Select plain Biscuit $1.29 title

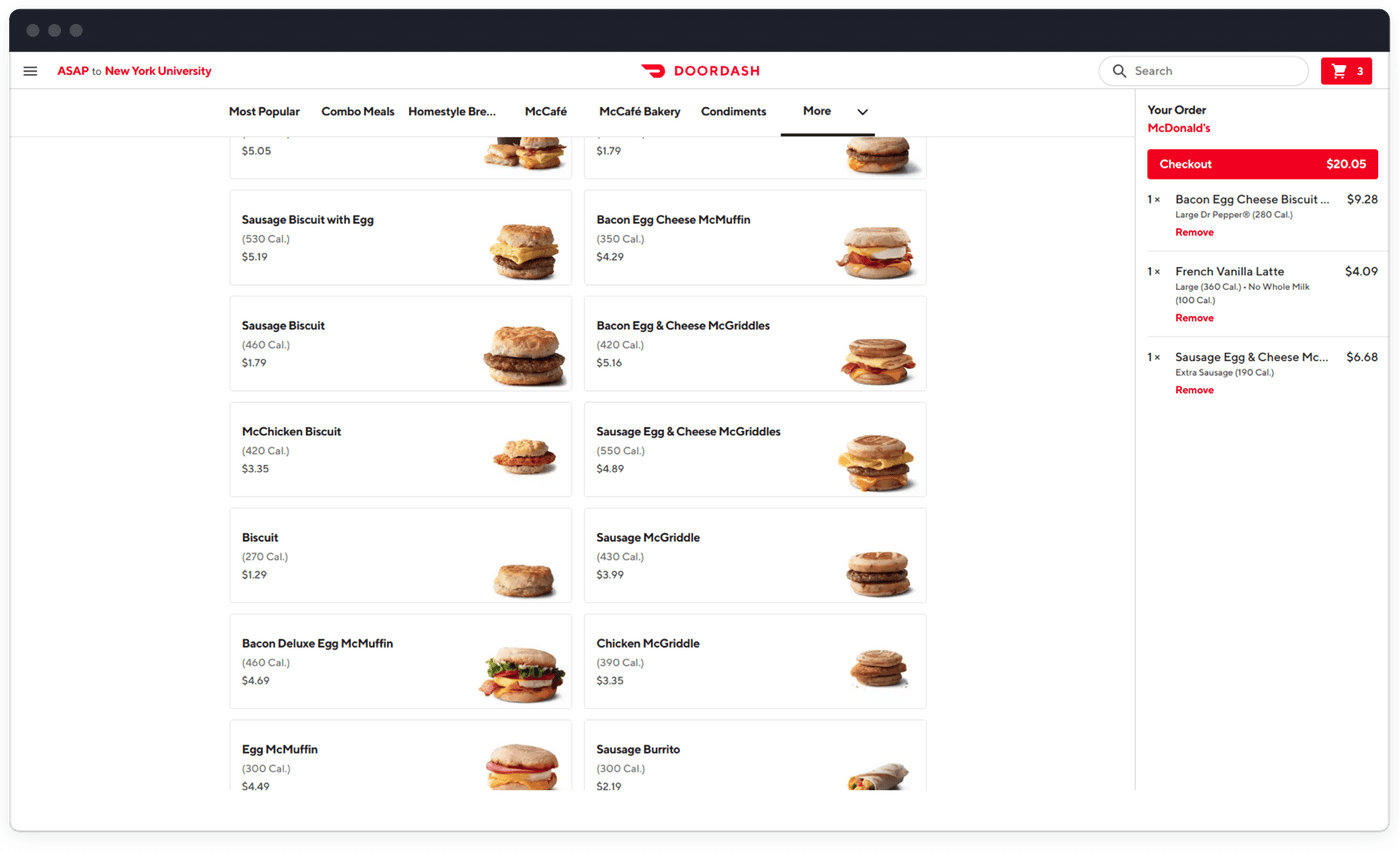(x=260, y=538)
